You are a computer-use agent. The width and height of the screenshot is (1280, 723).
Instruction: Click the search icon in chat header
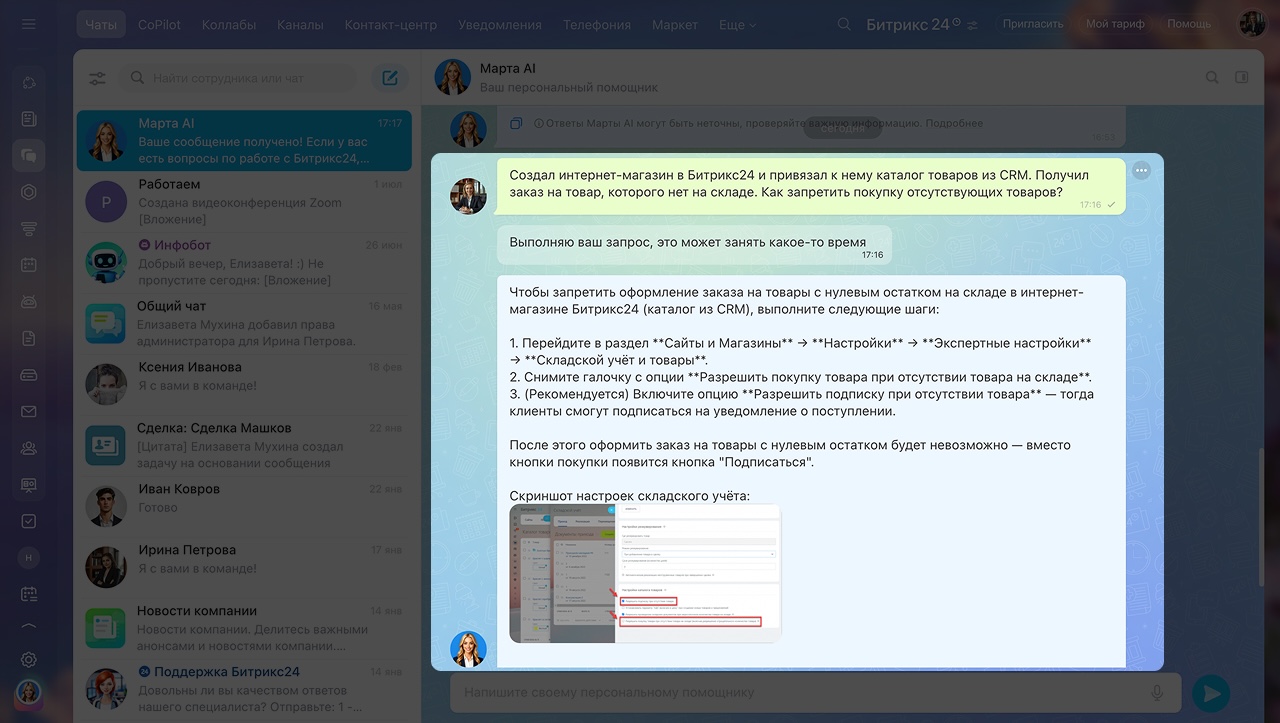[1212, 77]
